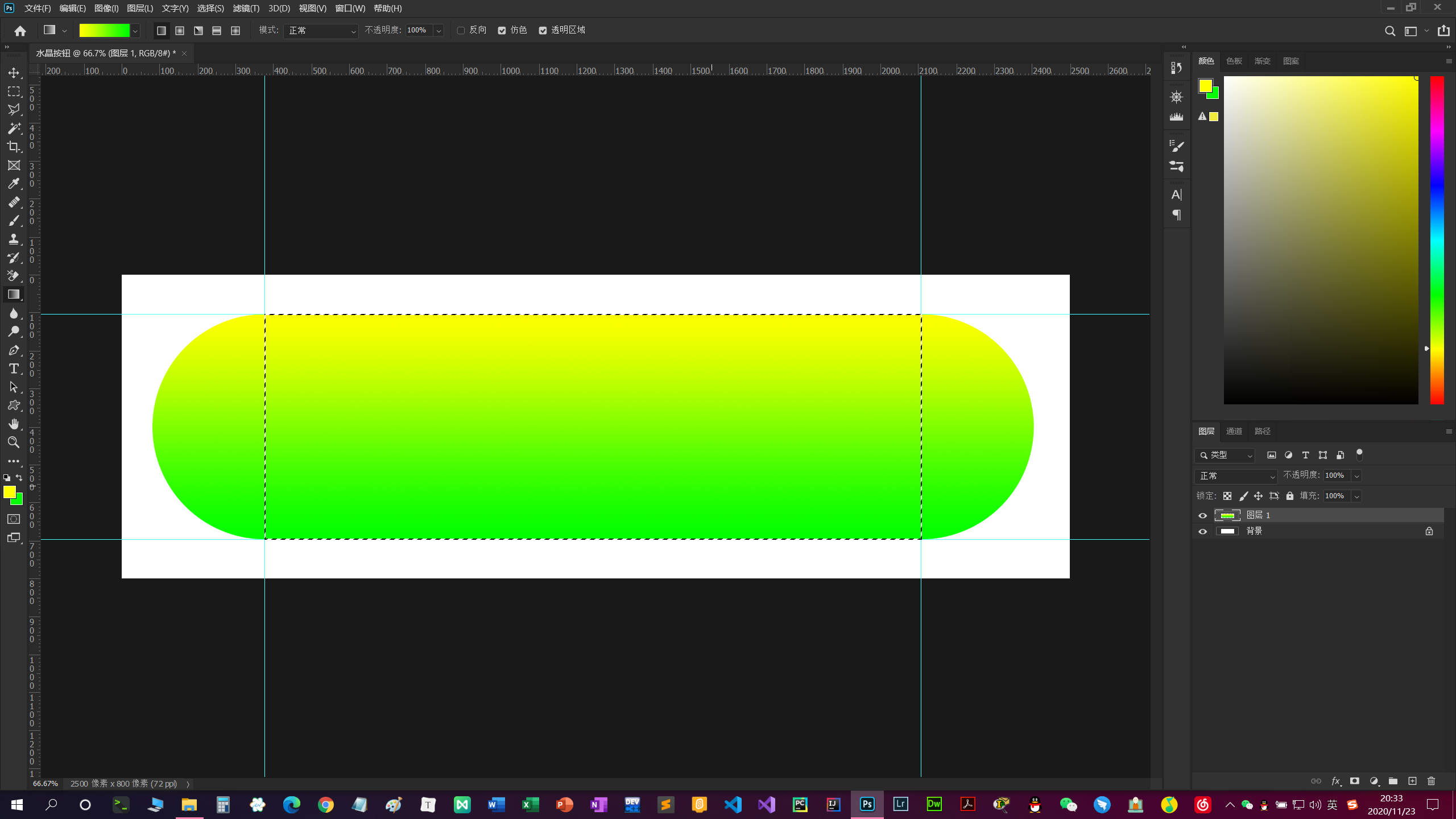Open the tool preset picker arrow
Viewport: 1456px width, 819px height.
pos(64,31)
